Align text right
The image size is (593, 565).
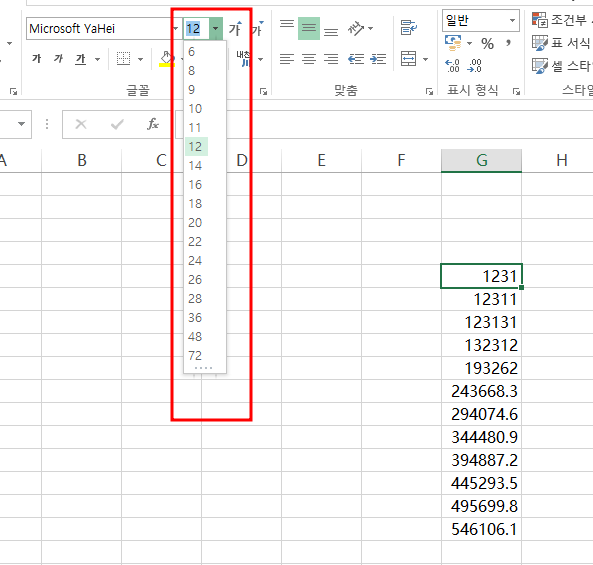(x=331, y=59)
